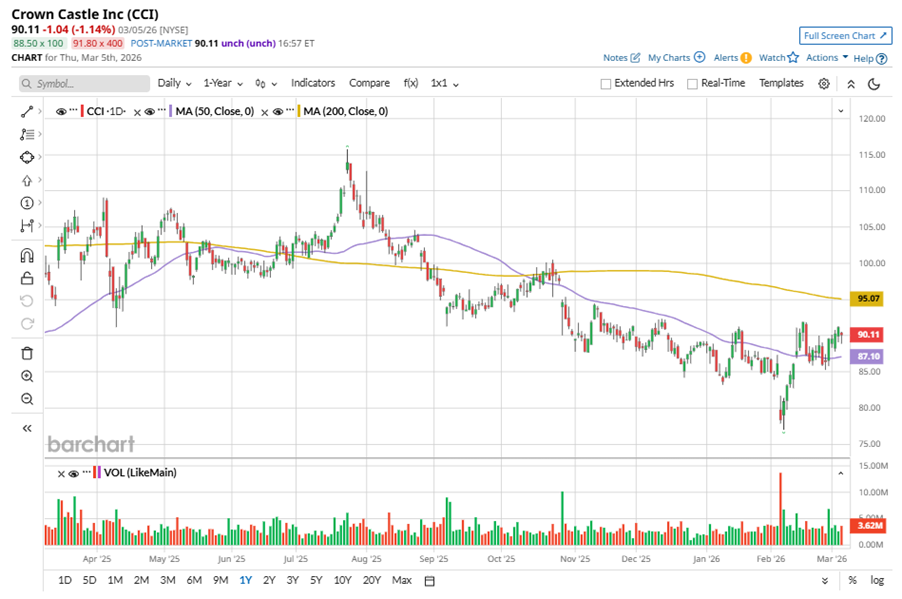
Task: Toggle visibility of VOL indicator
Action: pos(73,474)
